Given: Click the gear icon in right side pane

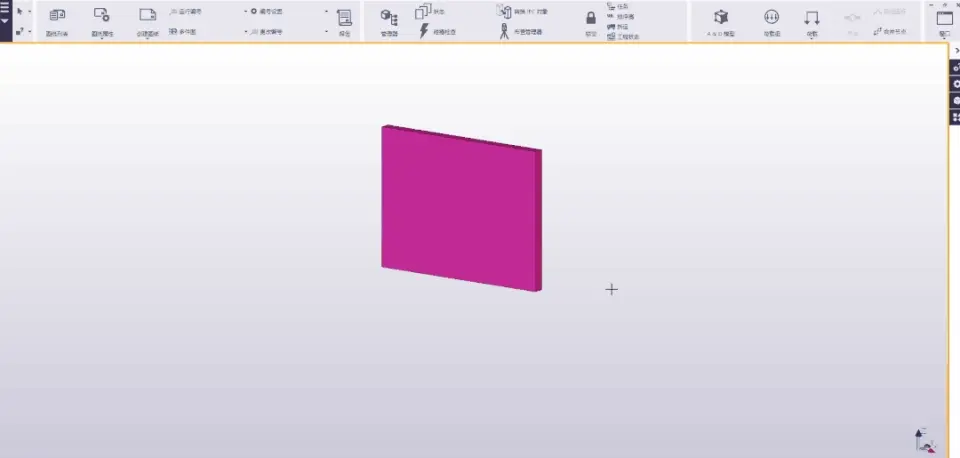Looking at the screenshot, I should (956, 84).
